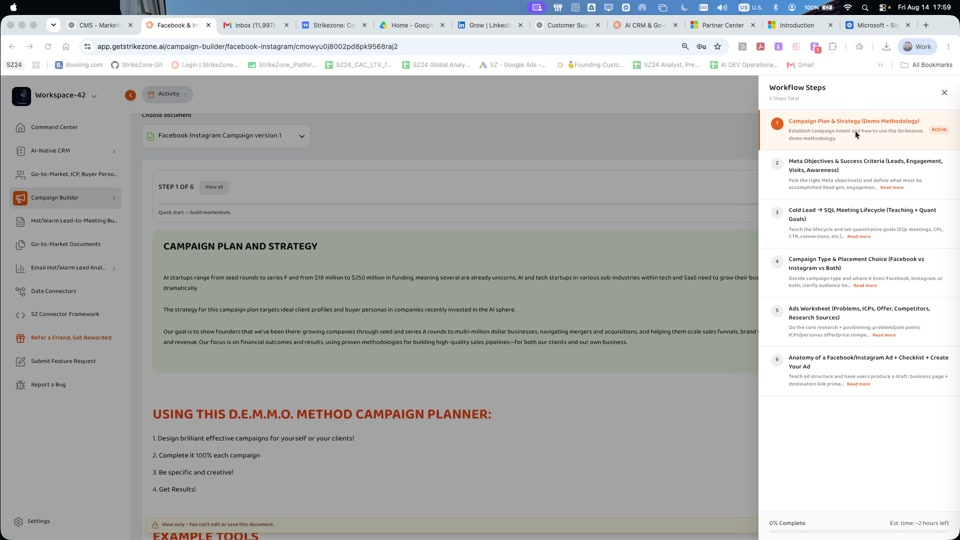Read more on Campaign Type step

click(x=864, y=286)
